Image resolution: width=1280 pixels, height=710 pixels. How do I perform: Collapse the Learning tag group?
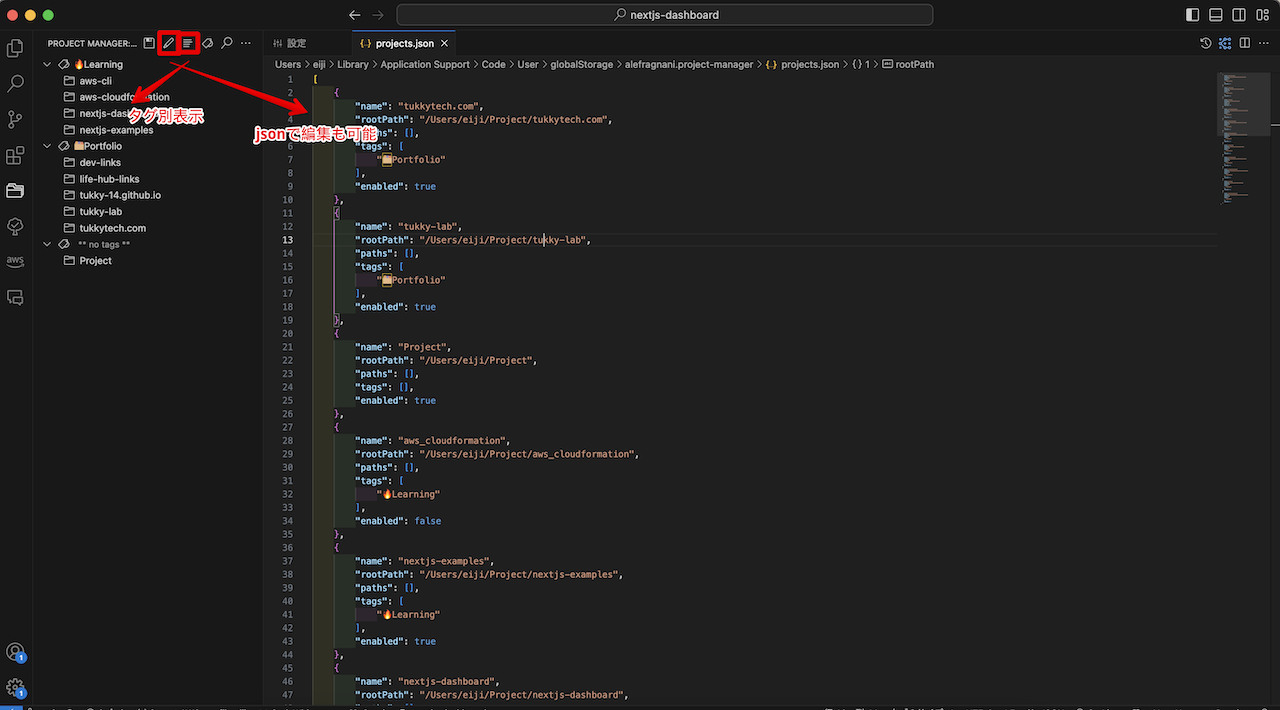47,64
